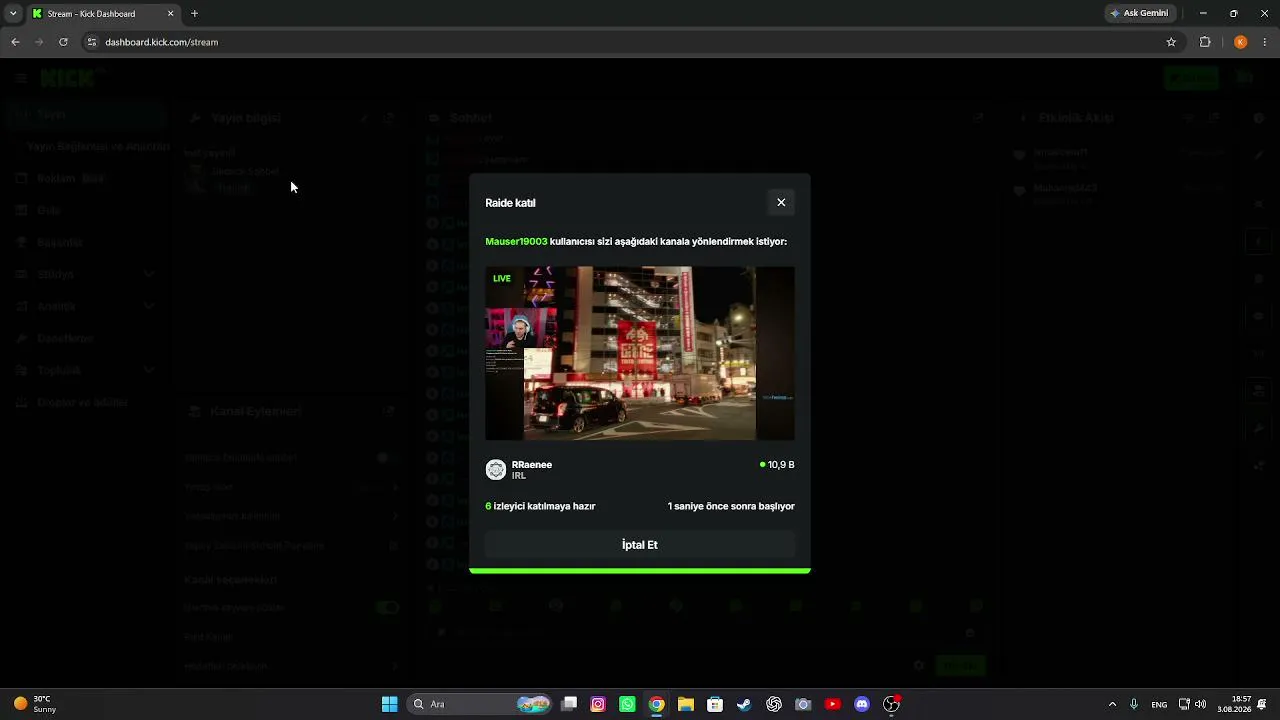Open Microsoft Store from the taskbar
Screen dimensions: 1280x720
tap(715, 704)
